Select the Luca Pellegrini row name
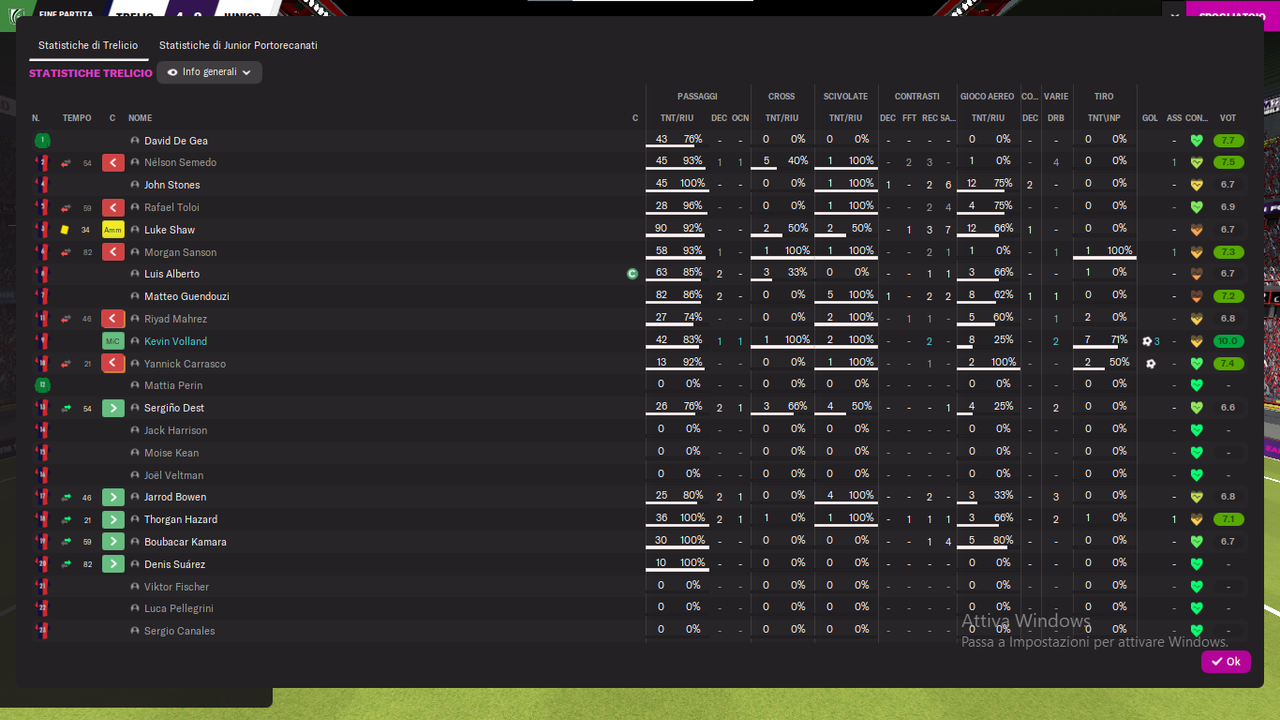This screenshot has width=1280, height=720. 179,609
